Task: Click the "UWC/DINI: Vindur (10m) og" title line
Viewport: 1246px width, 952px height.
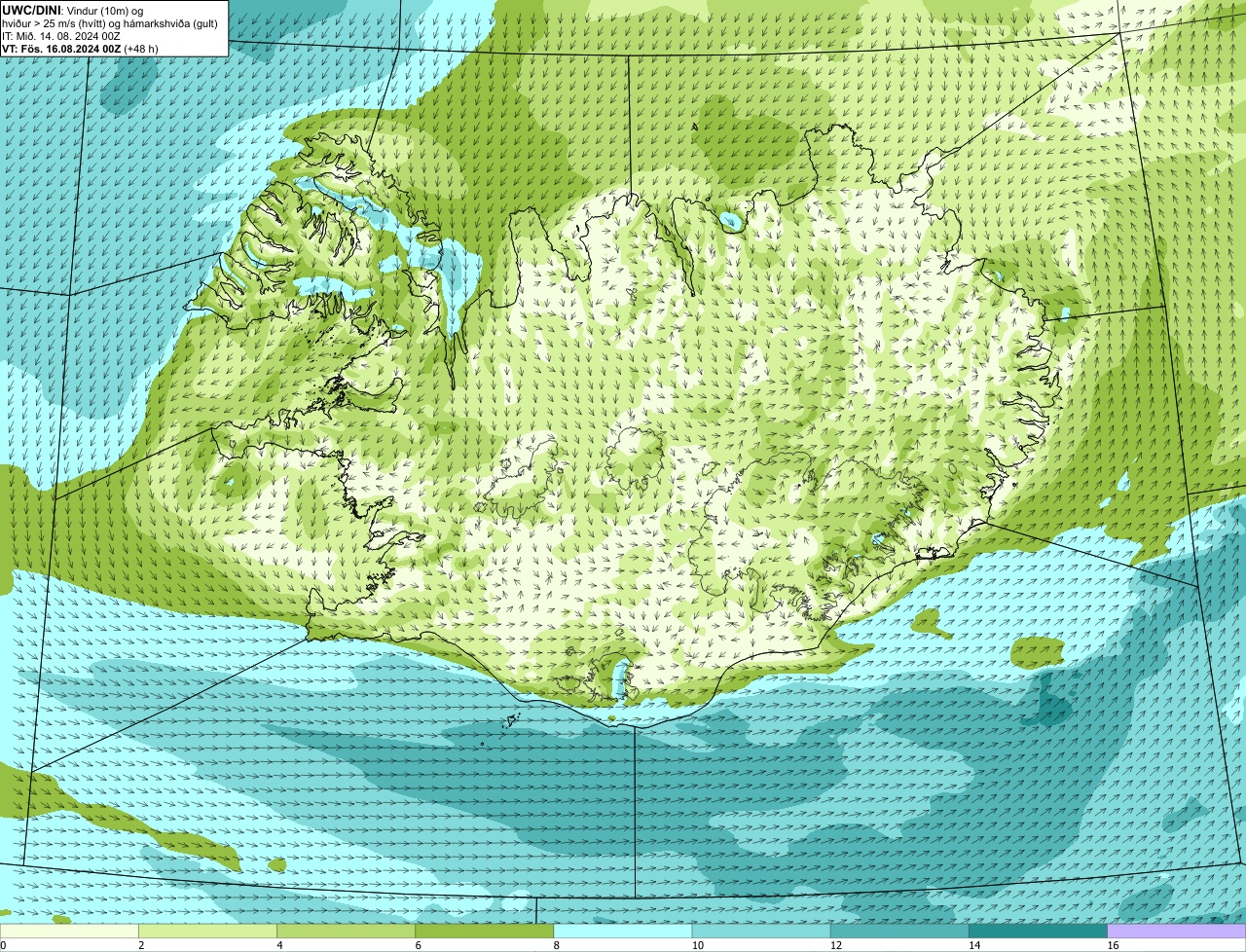Action: pos(73,10)
